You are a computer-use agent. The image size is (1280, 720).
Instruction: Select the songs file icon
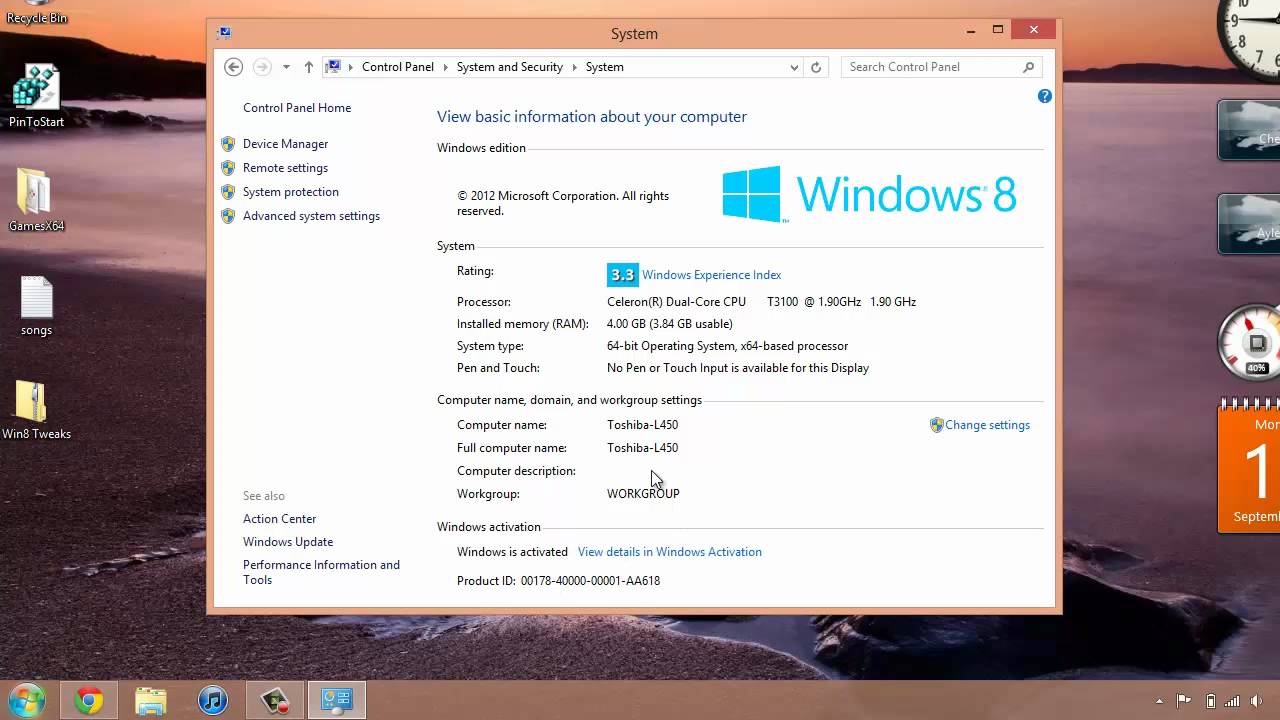(x=36, y=307)
